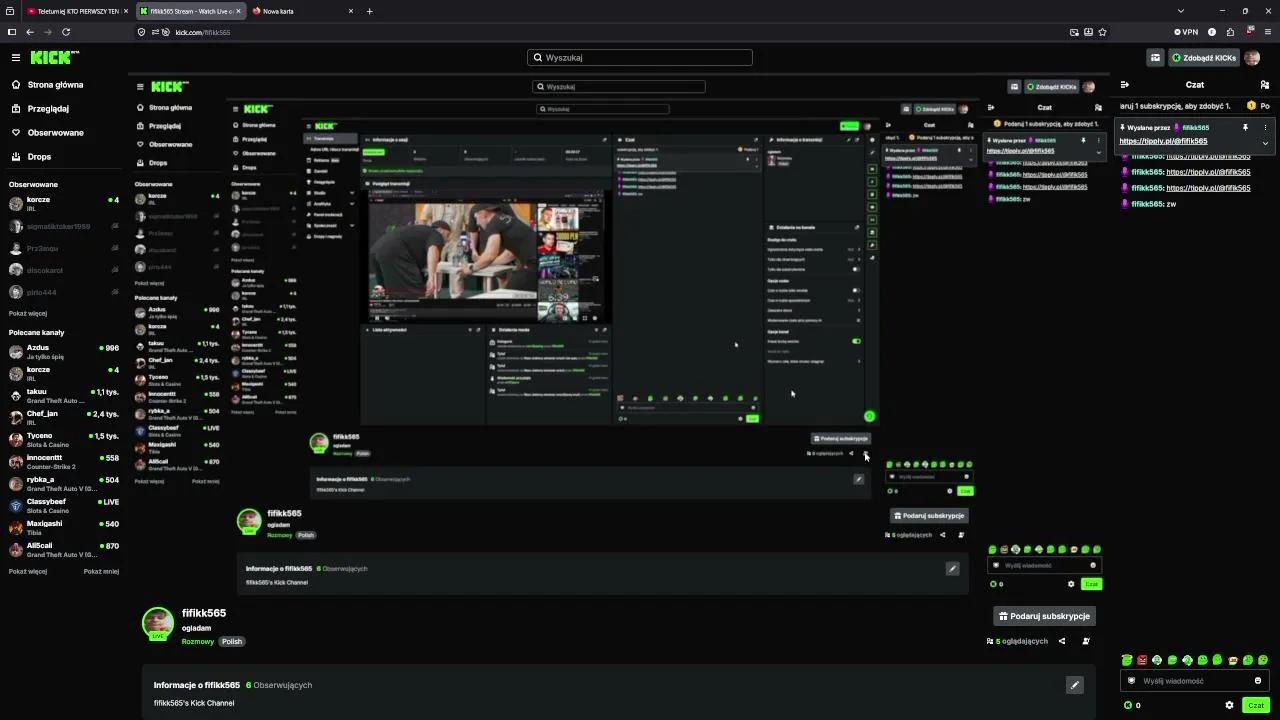1280x720 pixels.
Task: Click the Zdobądź KICKs button
Action: click(x=1204, y=58)
